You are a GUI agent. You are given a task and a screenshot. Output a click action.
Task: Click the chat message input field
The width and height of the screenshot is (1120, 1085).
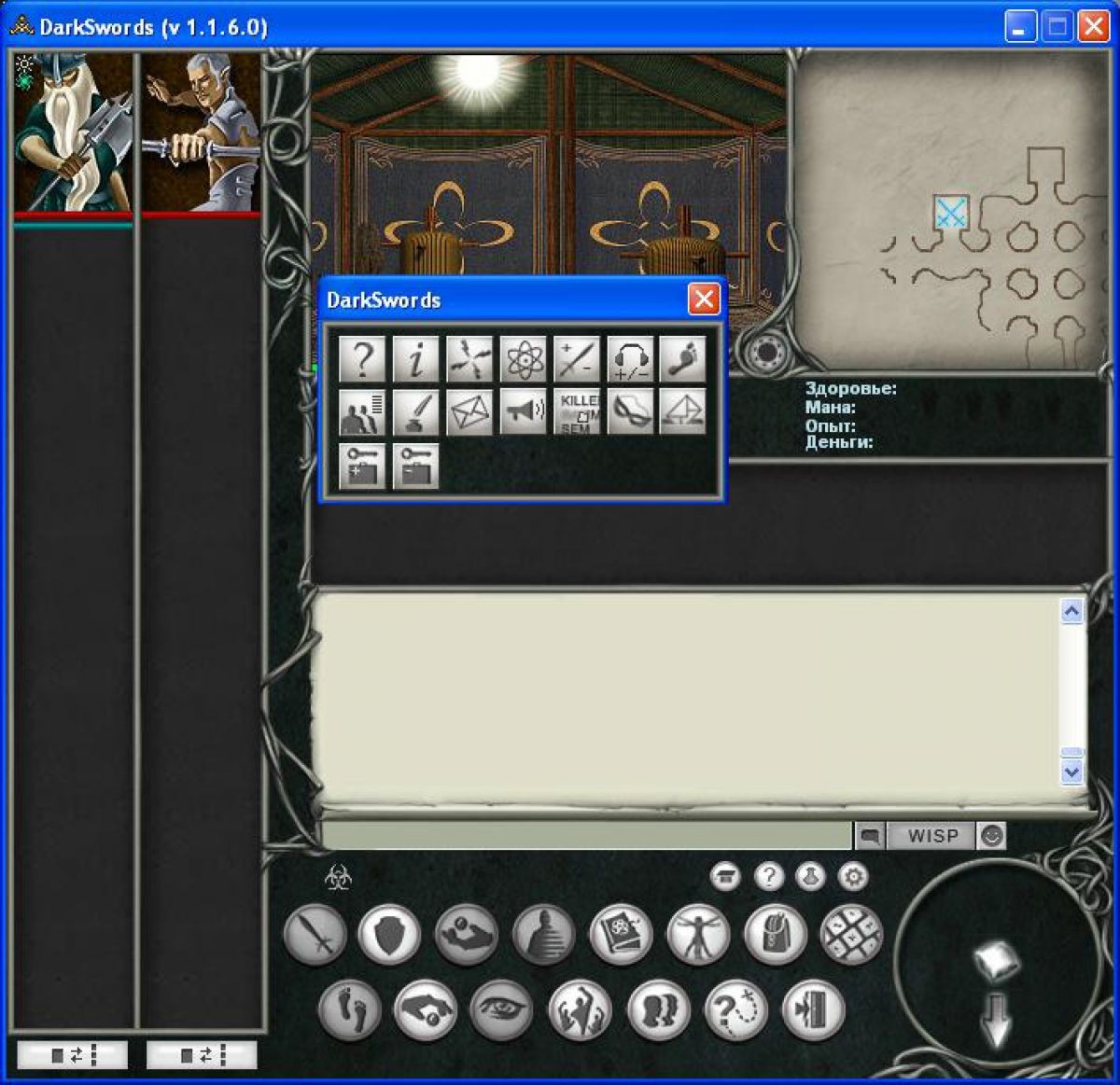(x=586, y=836)
